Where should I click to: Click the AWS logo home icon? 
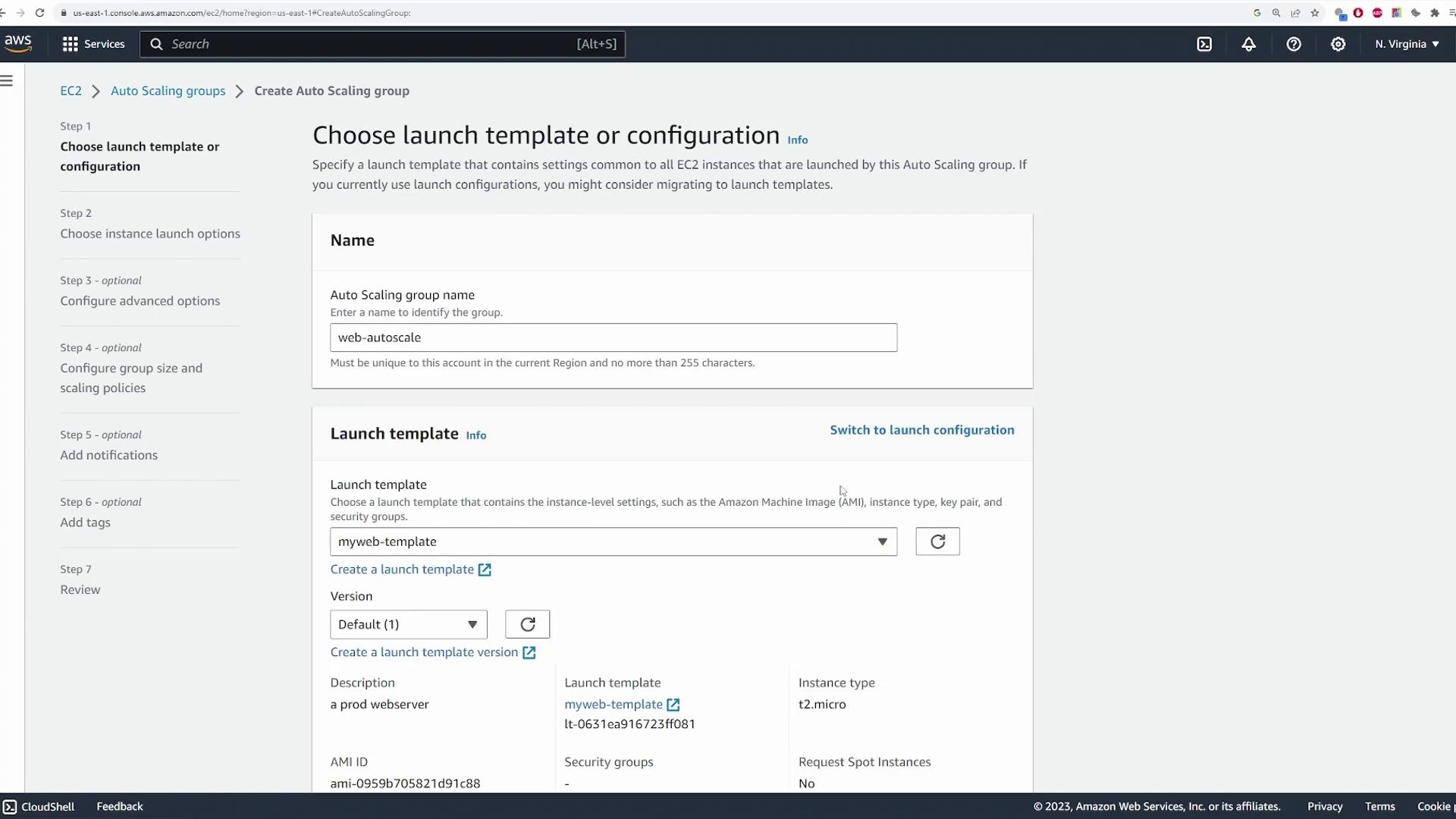(18, 44)
